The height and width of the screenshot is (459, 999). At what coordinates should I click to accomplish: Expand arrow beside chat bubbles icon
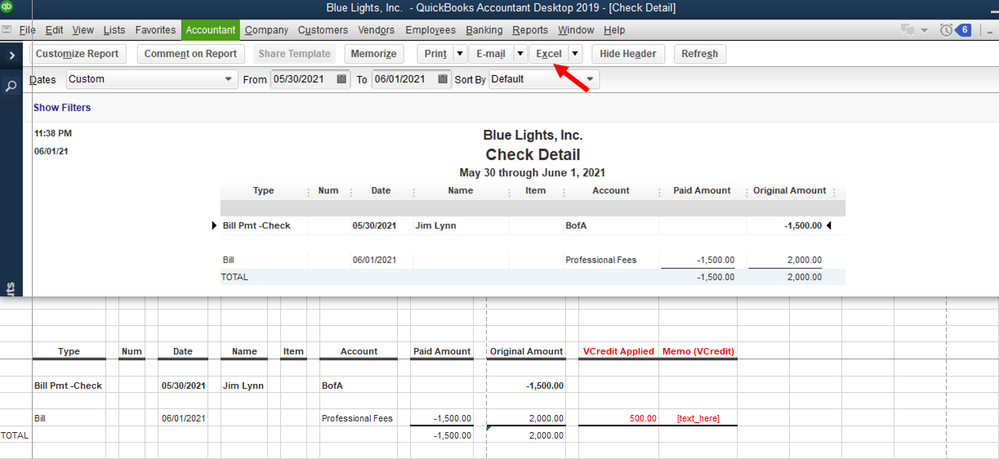pos(924,31)
